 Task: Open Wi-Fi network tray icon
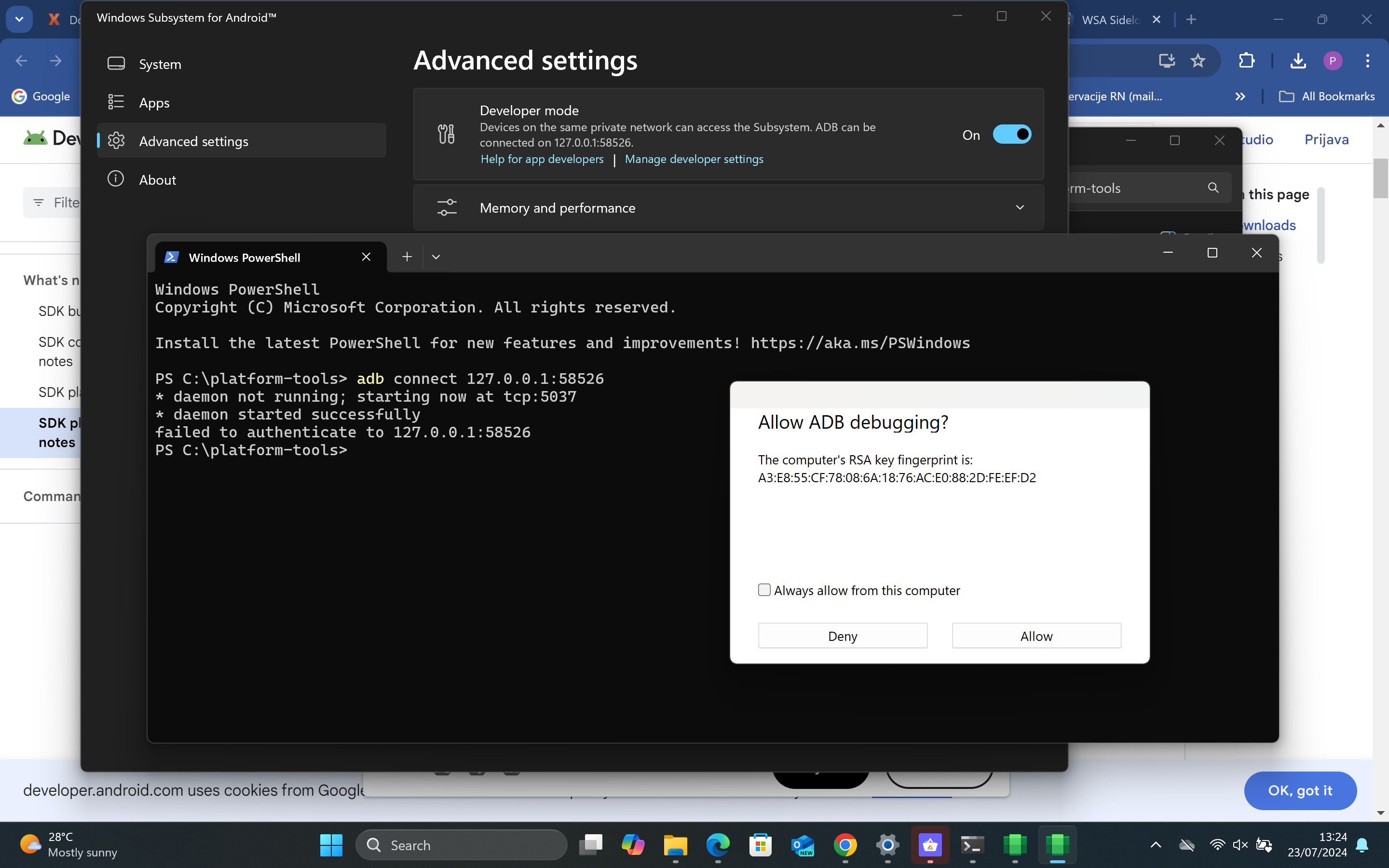[x=1217, y=845]
